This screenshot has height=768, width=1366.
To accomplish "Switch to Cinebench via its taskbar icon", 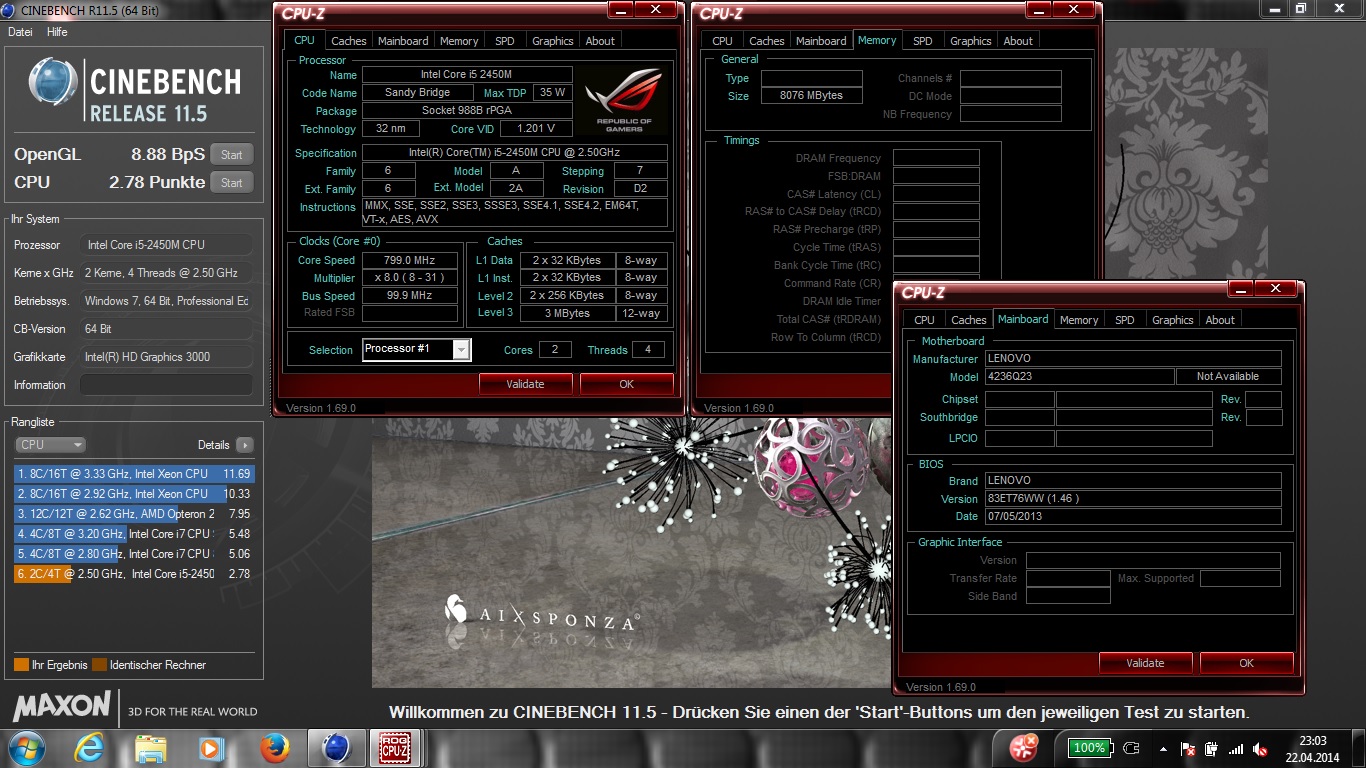I will [x=336, y=748].
